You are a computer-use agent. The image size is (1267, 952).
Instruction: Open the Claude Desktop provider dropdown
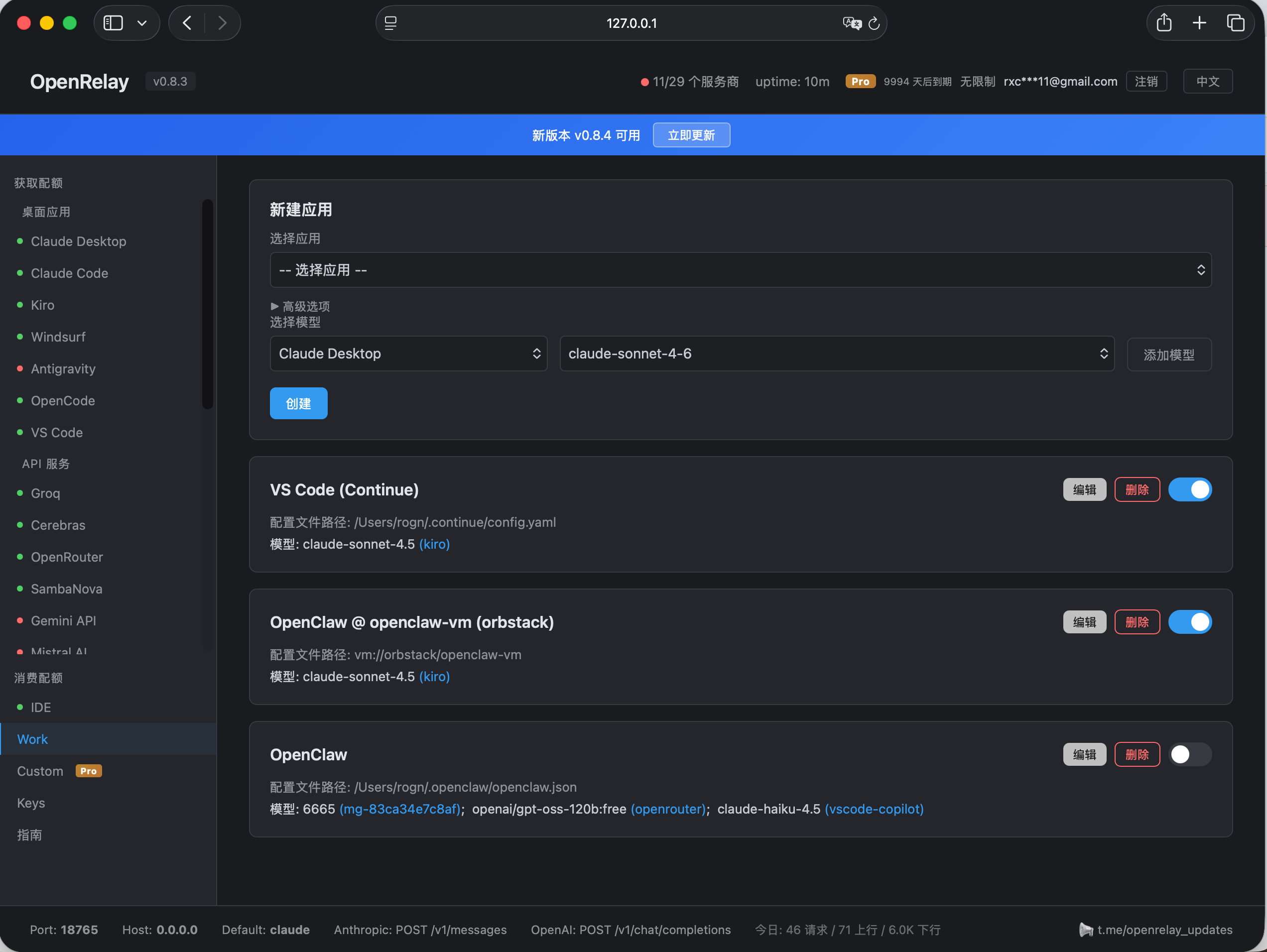408,354
